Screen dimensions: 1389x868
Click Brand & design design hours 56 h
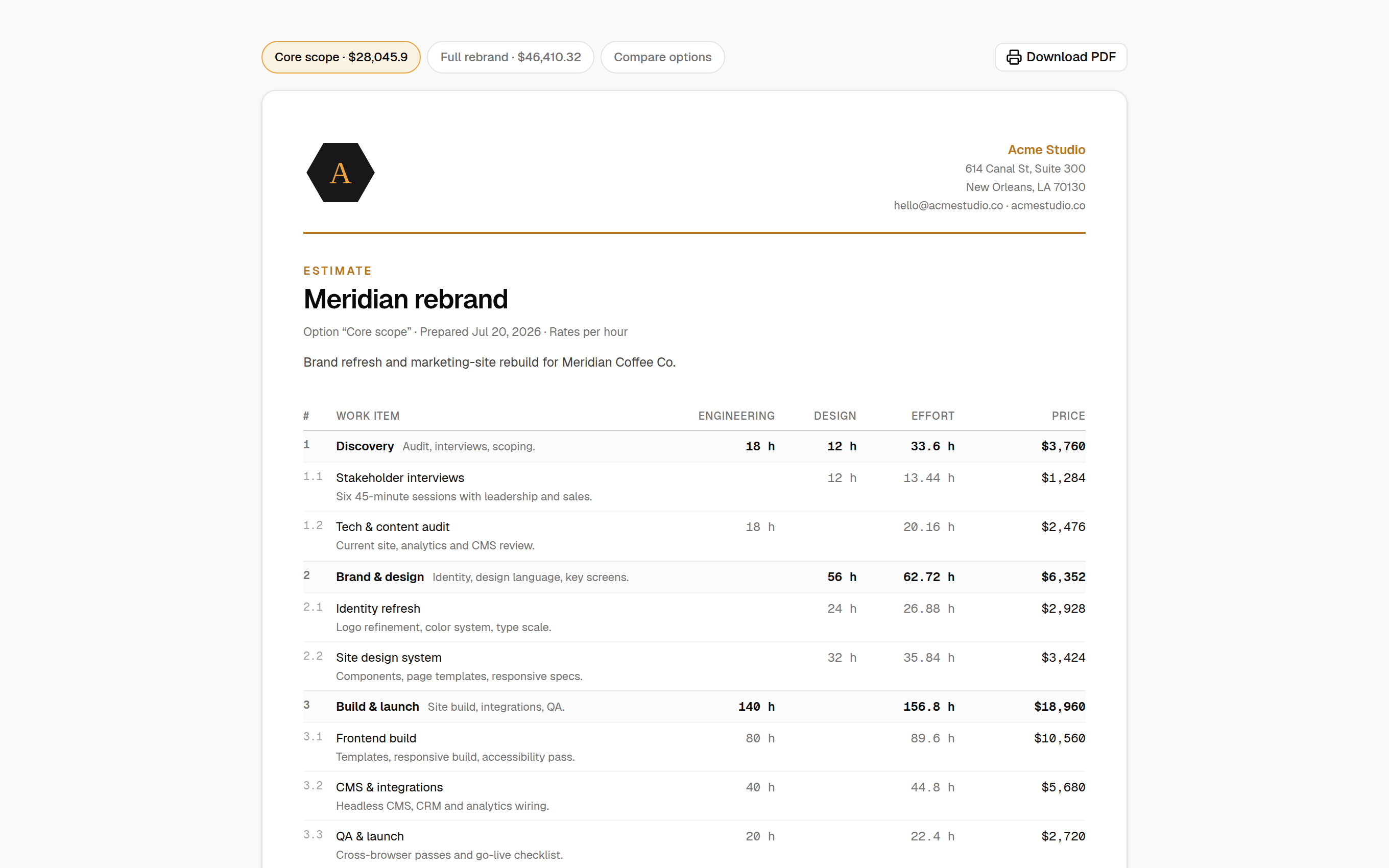tap(842, 577)
